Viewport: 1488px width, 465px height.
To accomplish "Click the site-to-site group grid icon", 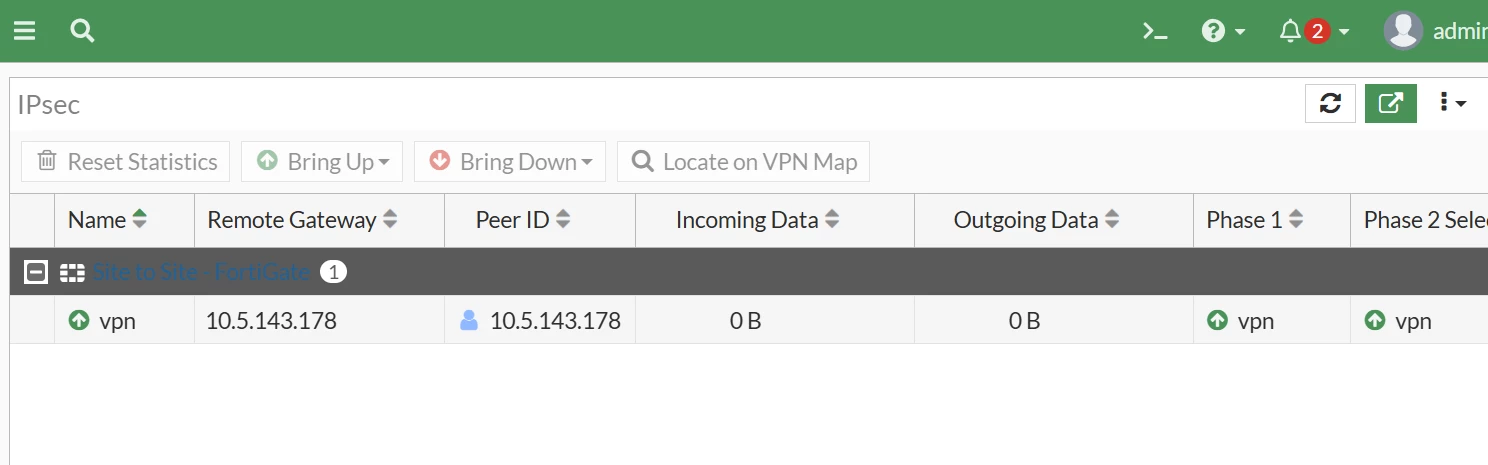I will (x=71, y=272).
